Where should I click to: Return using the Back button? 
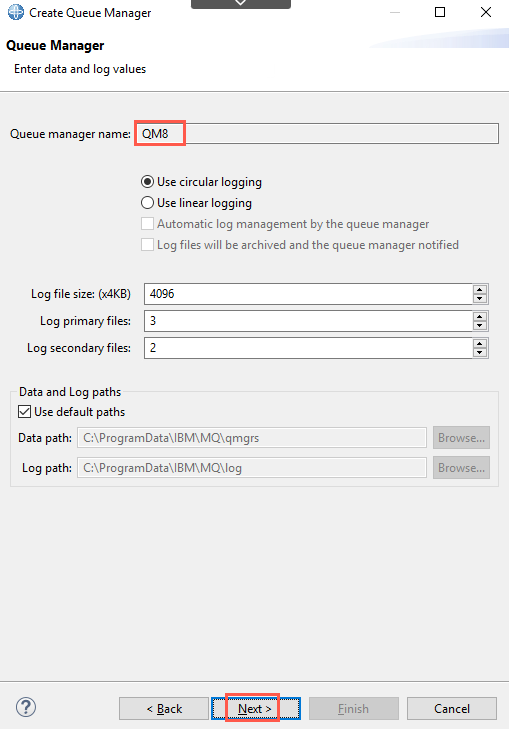point(164,709)
